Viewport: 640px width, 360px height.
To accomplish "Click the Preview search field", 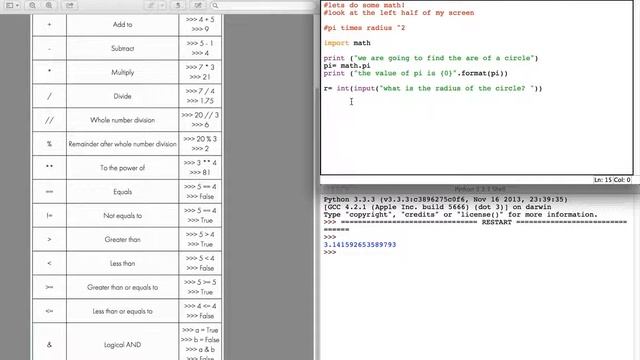I will tap(263, 5).
